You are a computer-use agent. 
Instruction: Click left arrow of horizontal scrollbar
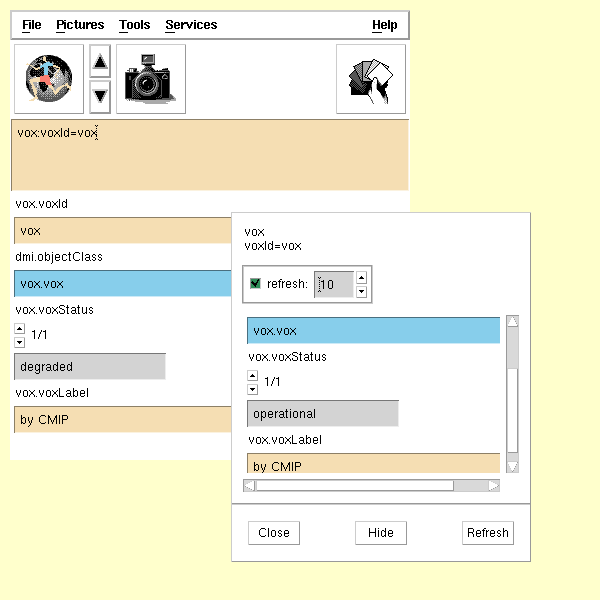click(249, 486)
